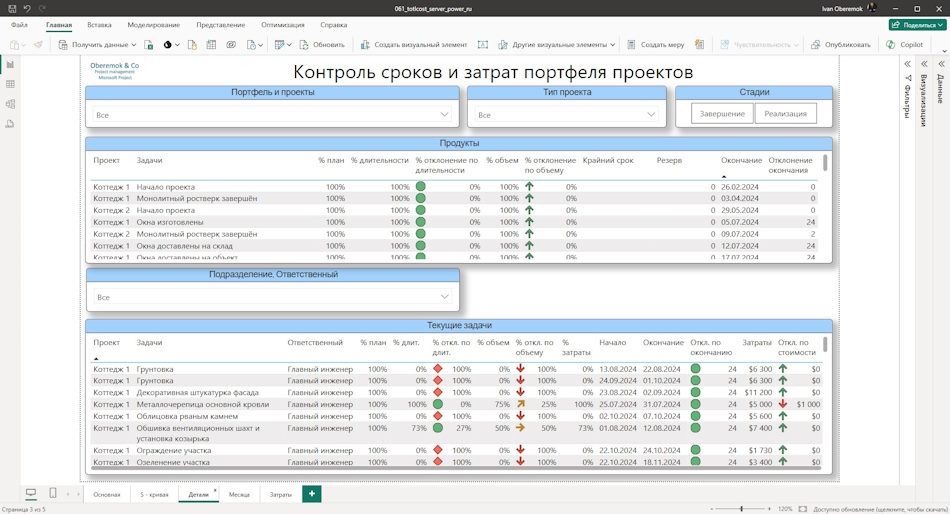
Task: Open the Справка ribbon tab
Action: click(x=334, y=25)
